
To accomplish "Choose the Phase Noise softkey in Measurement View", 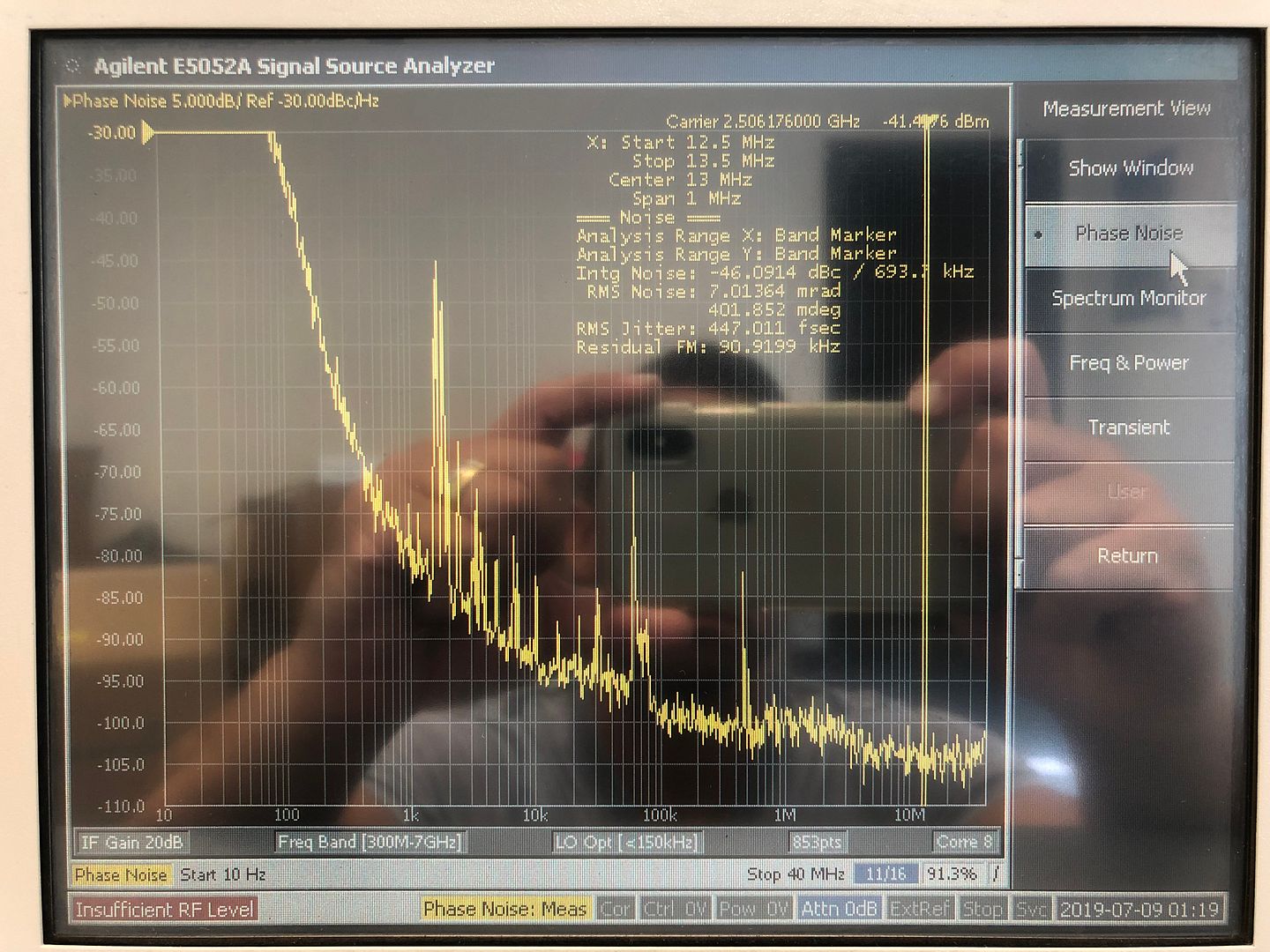I will (1130, 234).
